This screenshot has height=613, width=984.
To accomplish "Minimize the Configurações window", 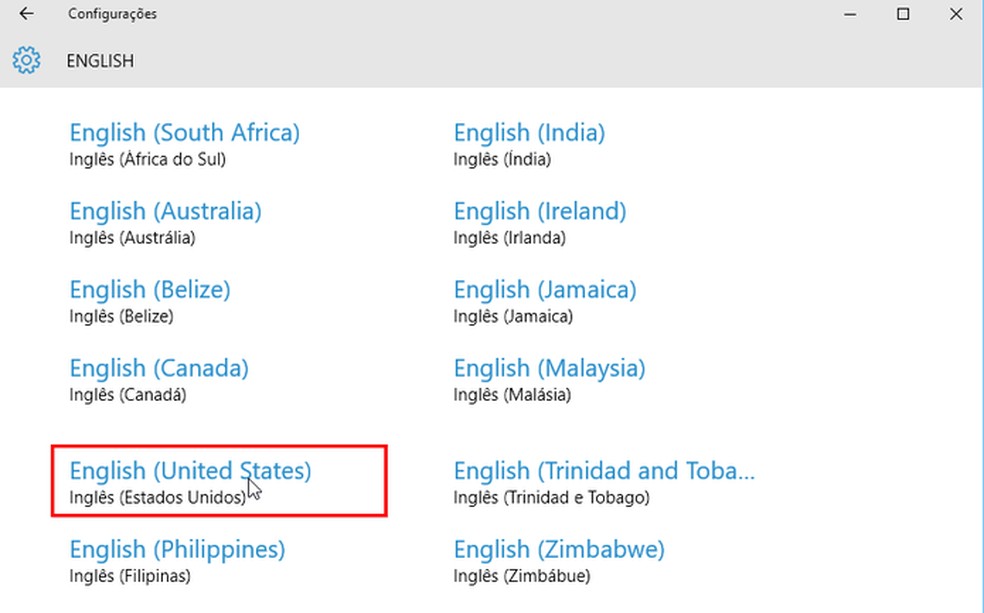I will tap(849, 14).
